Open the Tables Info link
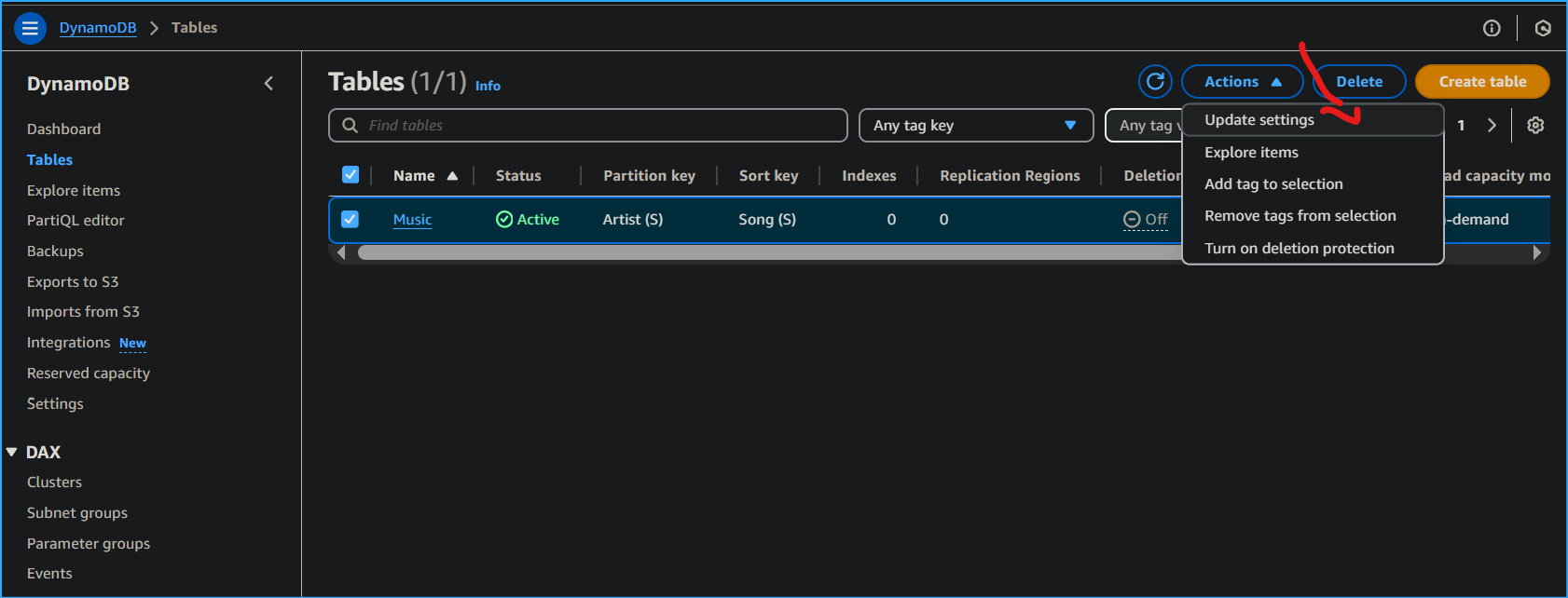 coord(488,86)
